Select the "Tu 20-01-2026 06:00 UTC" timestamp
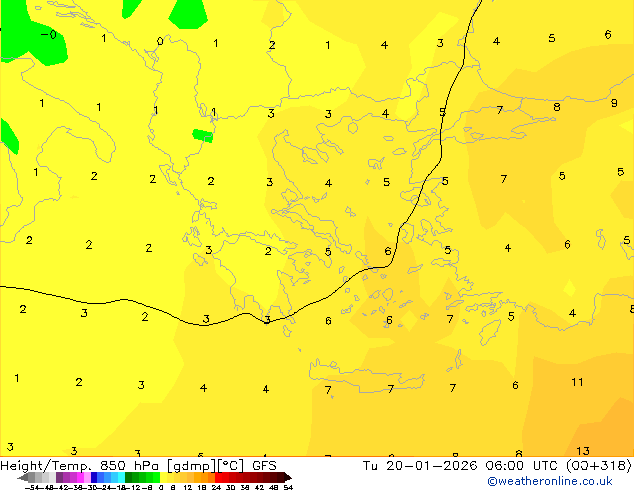This screenshot has height=490, width=634. tap(461, 466)
